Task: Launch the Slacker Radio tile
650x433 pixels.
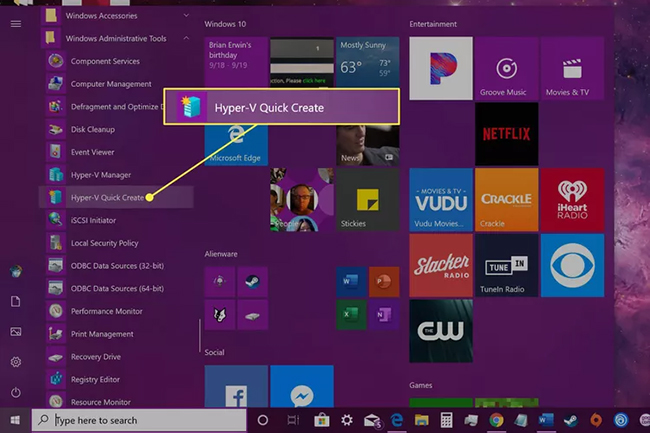Action: click(x=441, y=264)
